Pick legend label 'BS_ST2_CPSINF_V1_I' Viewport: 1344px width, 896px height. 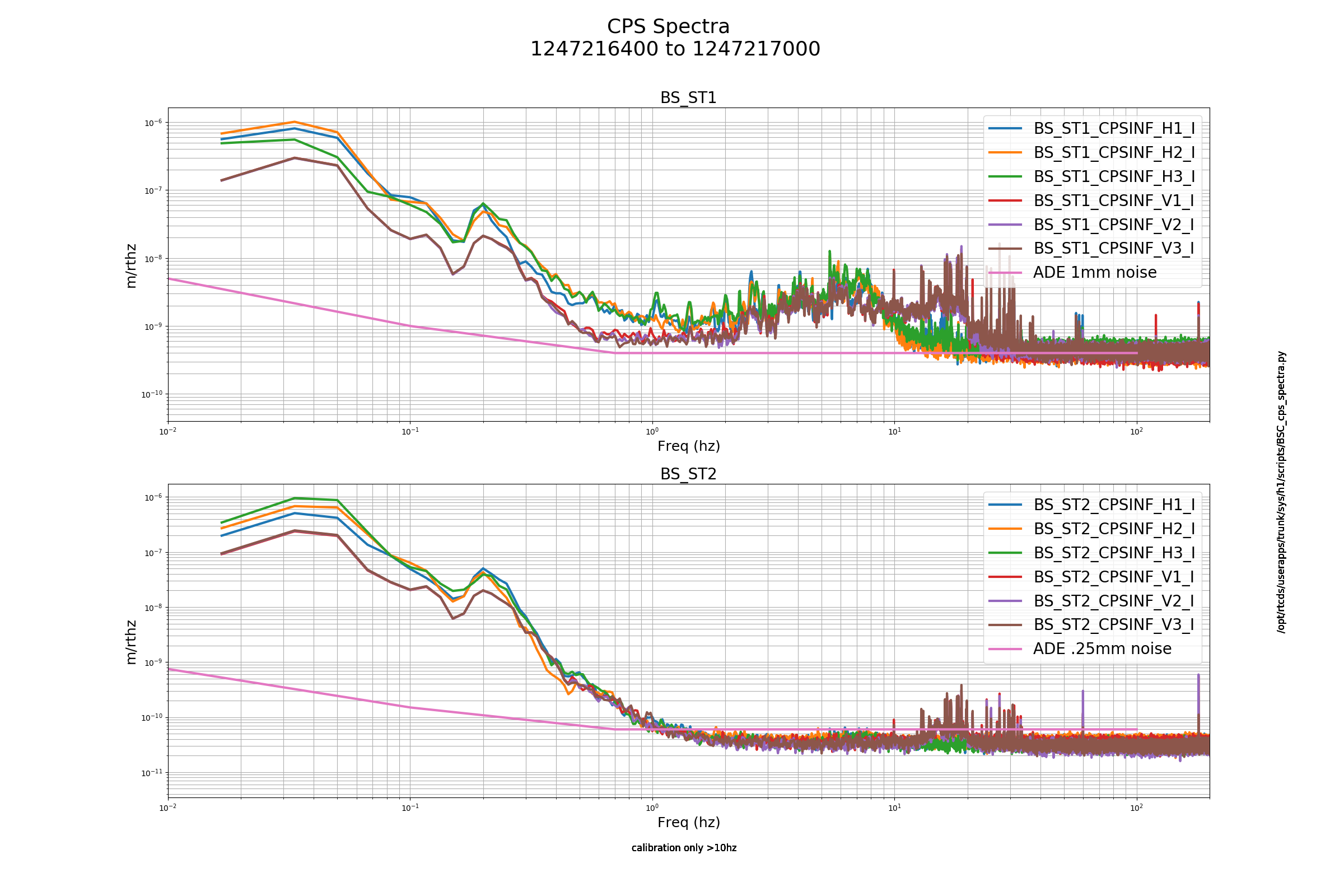click(1114, 577)
